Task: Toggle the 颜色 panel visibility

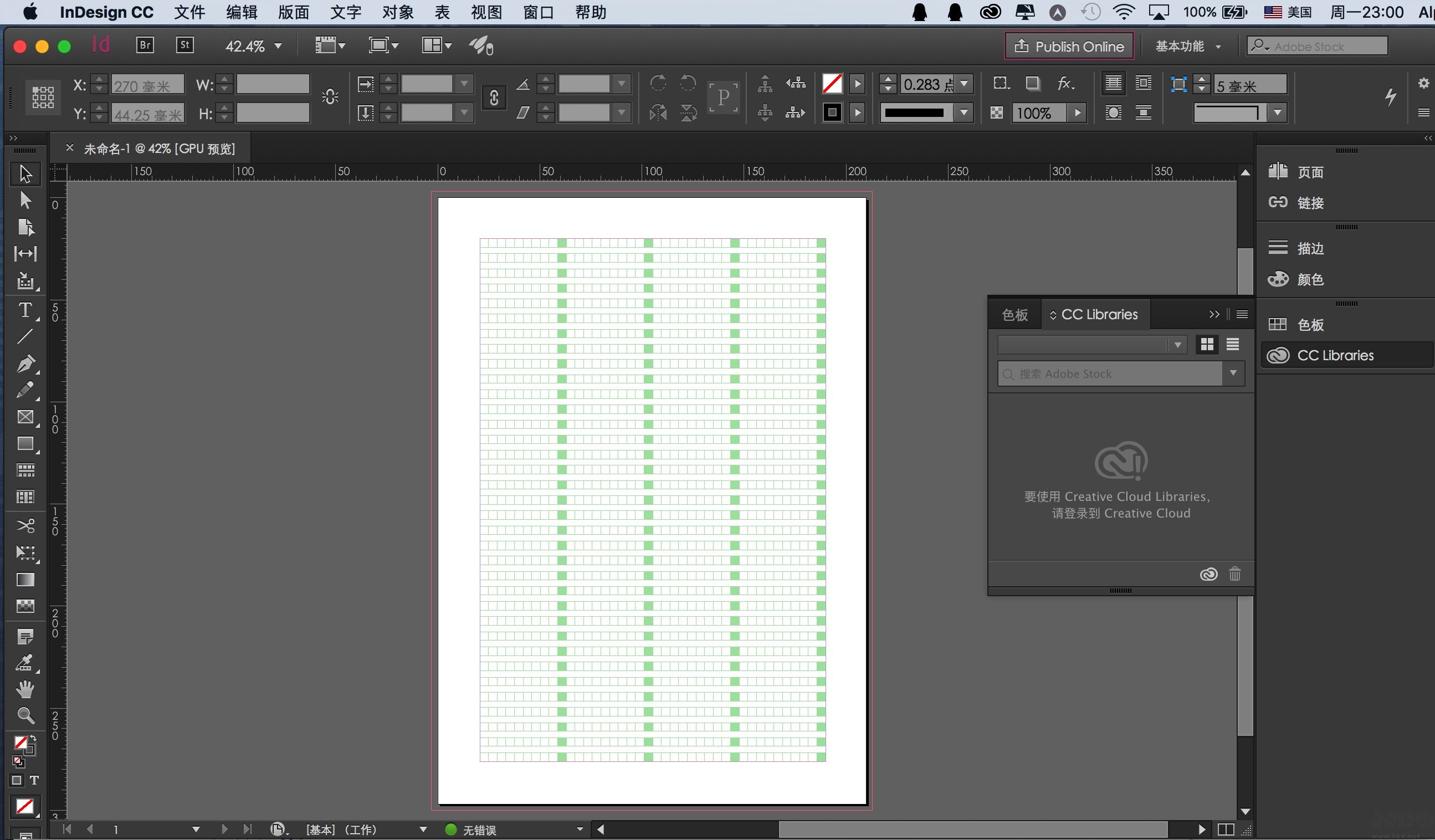Action: [1310, 279]
